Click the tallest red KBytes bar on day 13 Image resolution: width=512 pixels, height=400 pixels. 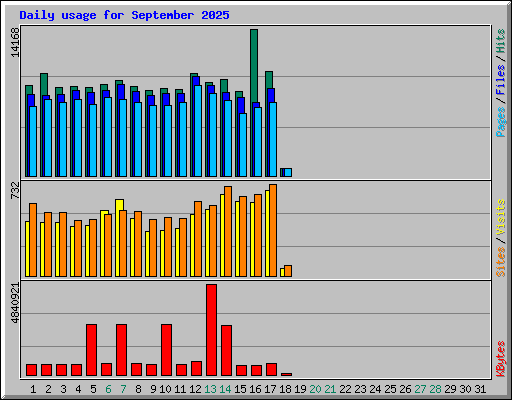tap(211, 330)
